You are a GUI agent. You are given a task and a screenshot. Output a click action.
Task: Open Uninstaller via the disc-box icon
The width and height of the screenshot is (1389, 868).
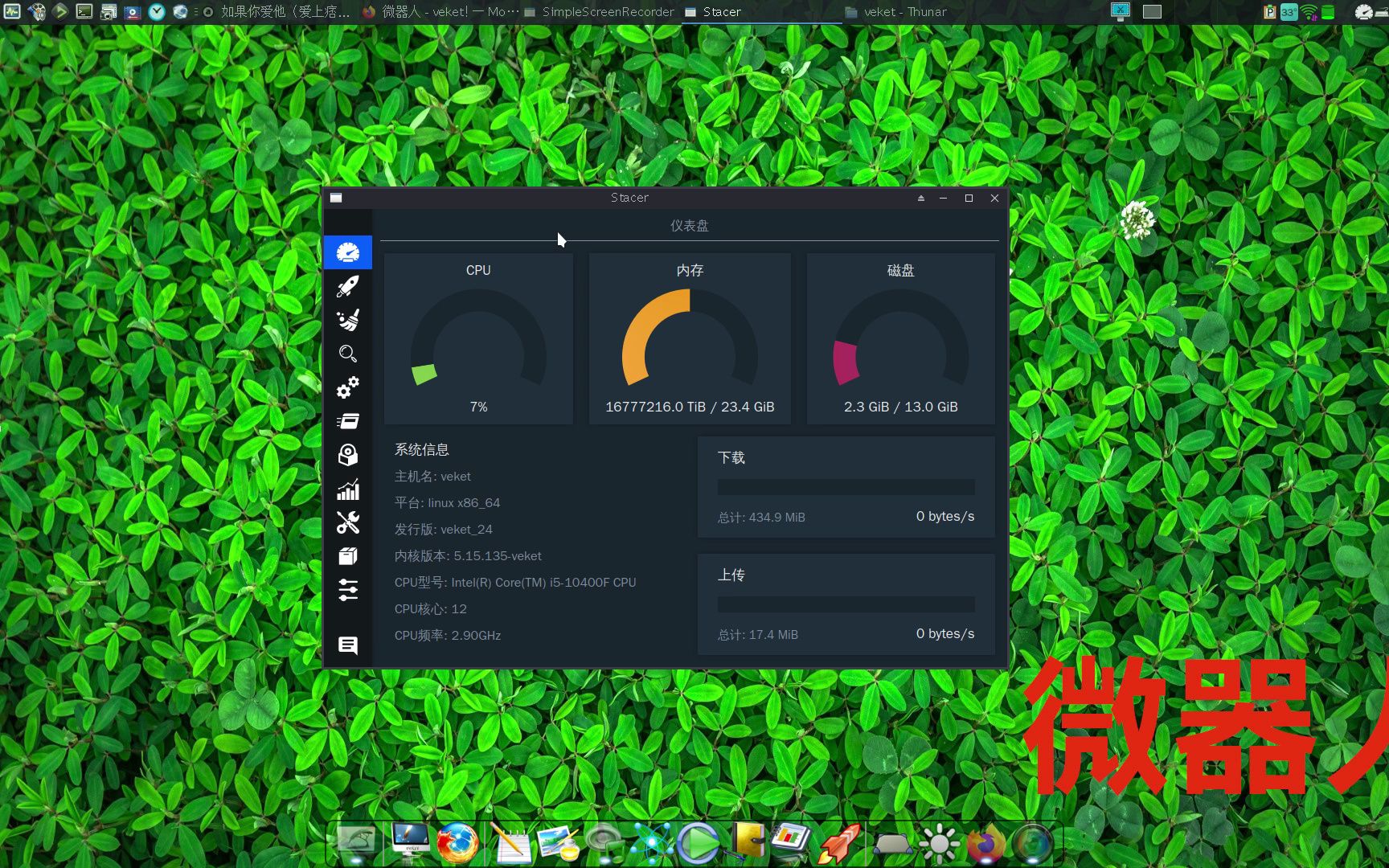[348, 455]
